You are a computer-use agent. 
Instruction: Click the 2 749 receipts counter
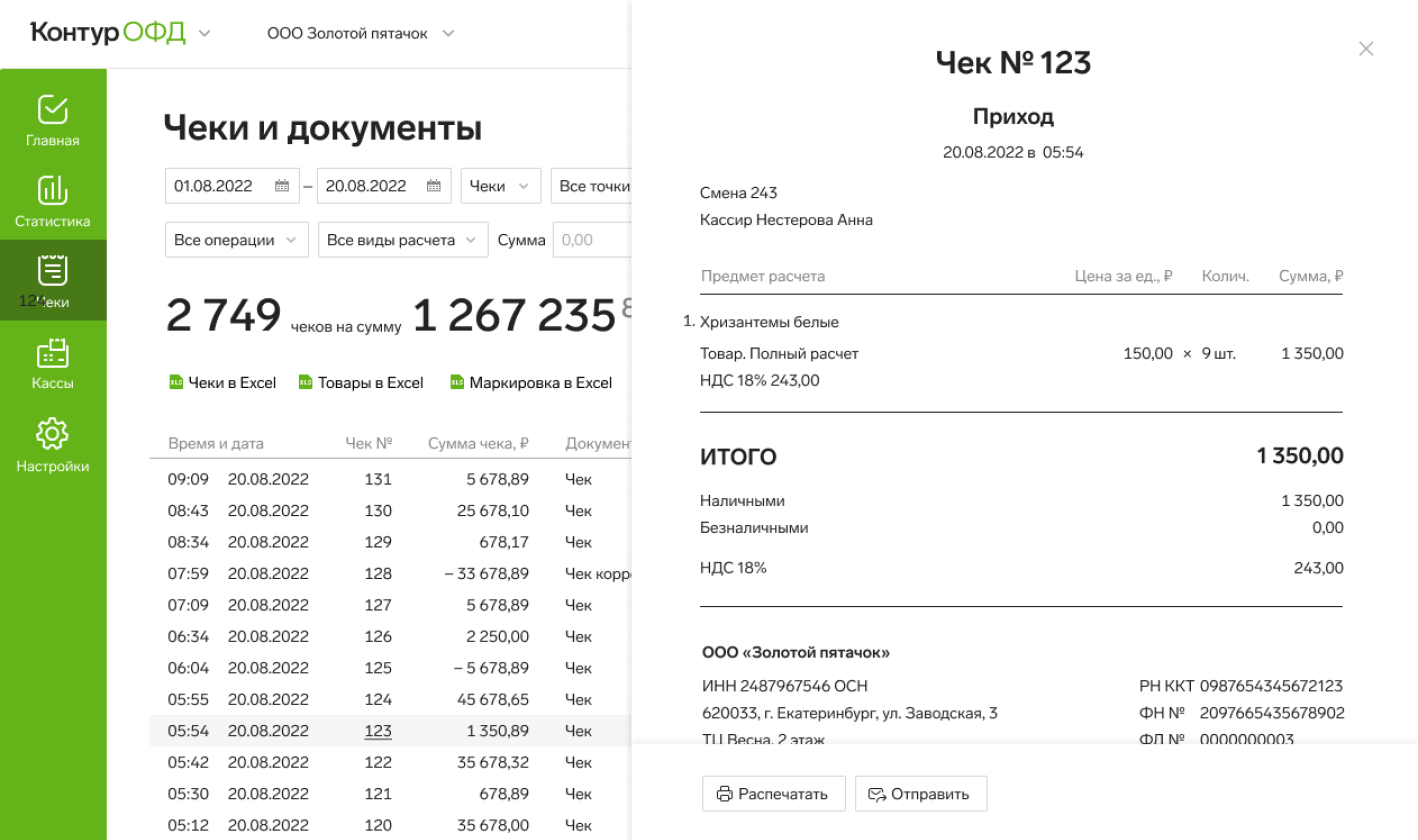(224, 316)
